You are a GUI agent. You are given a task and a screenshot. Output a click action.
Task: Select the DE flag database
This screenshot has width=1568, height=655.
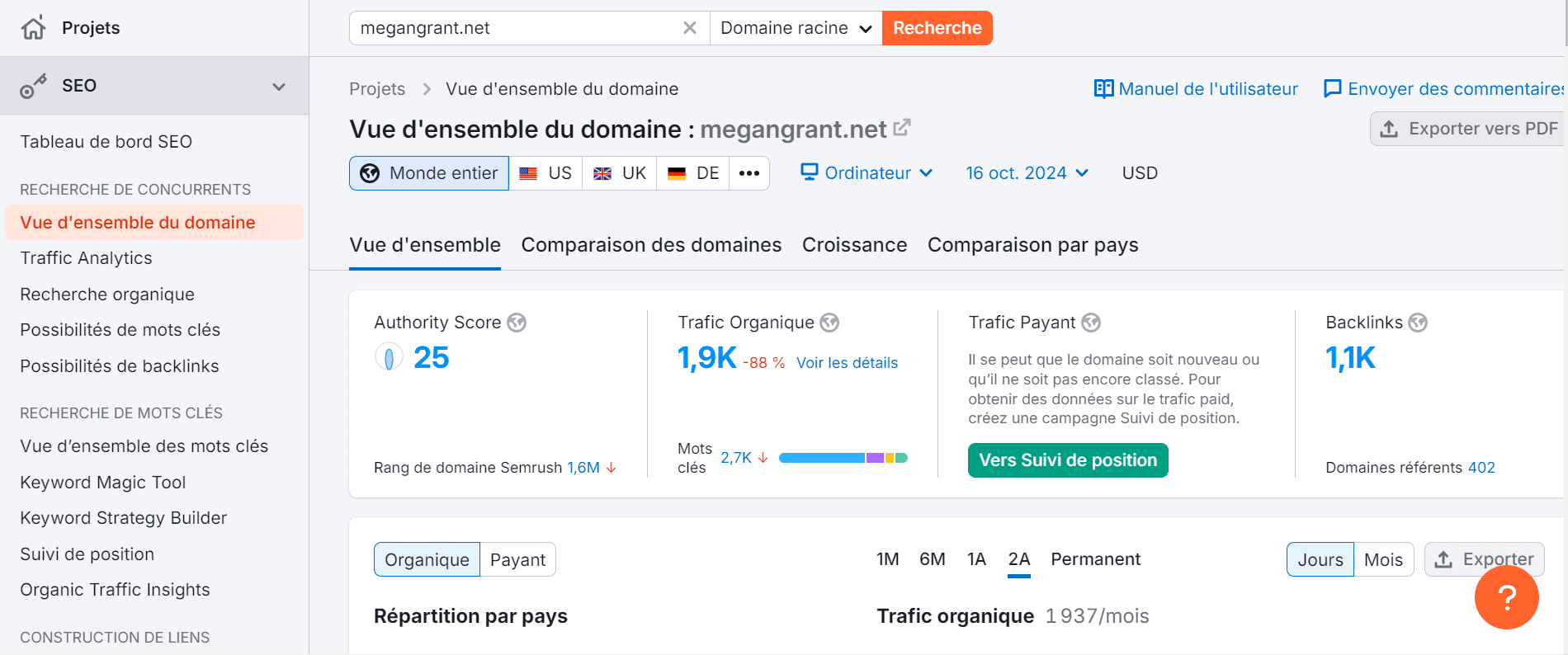coord(693,173)
